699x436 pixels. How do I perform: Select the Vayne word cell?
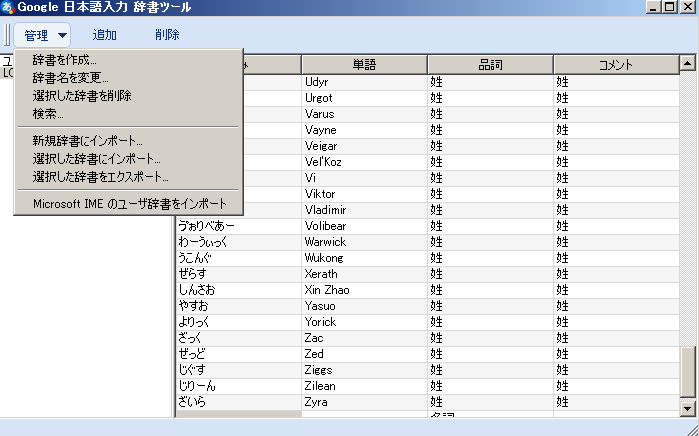click(364, 130)
